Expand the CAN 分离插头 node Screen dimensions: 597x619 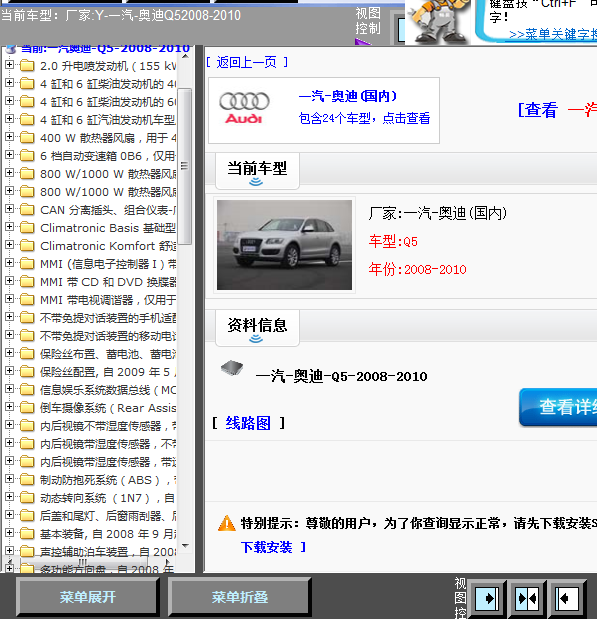click(x=9, y=209)
